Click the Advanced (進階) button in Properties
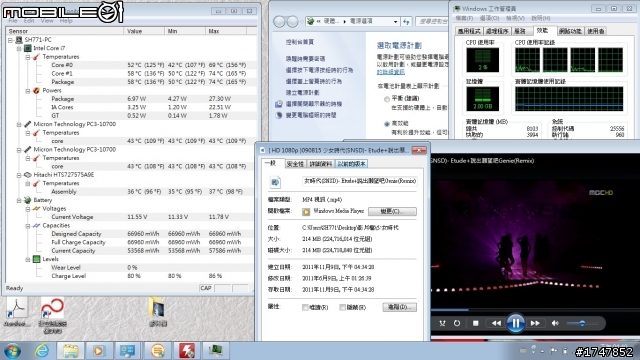Image resolution: width=640 pixels, height=360 pixels. (400, 307)
